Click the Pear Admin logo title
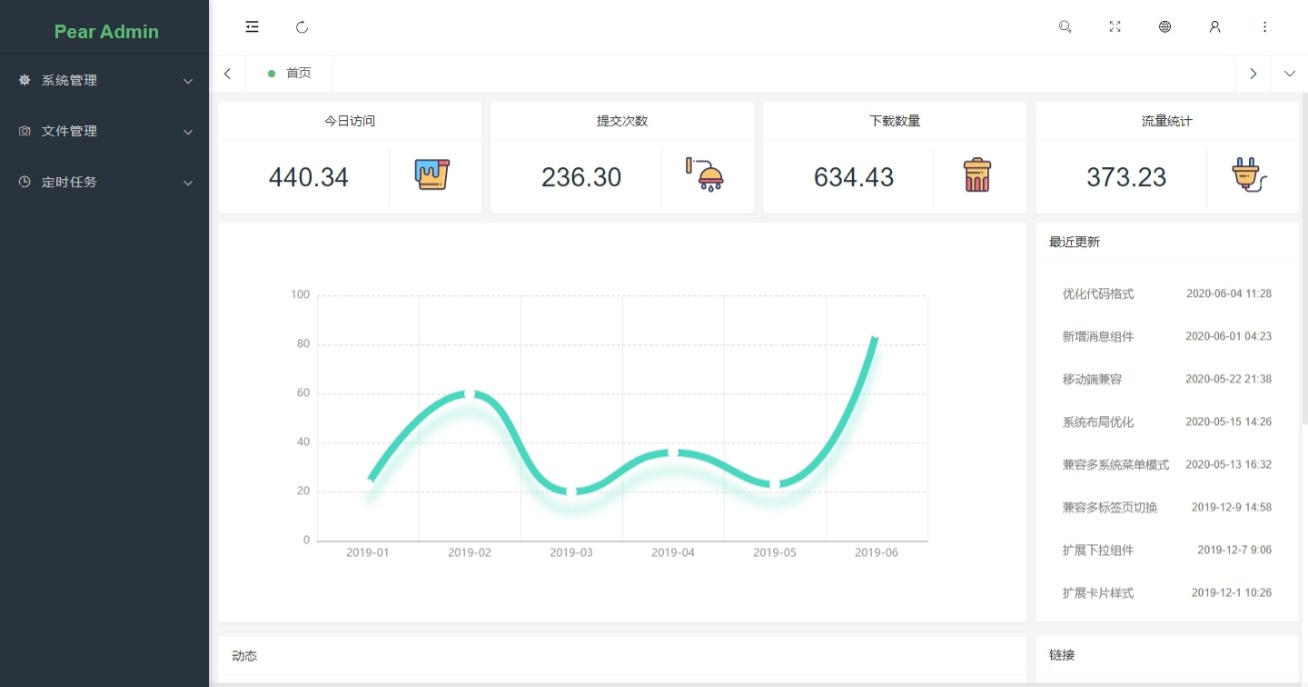Screen dimensions: 1308x687 [x=106, y=31]
